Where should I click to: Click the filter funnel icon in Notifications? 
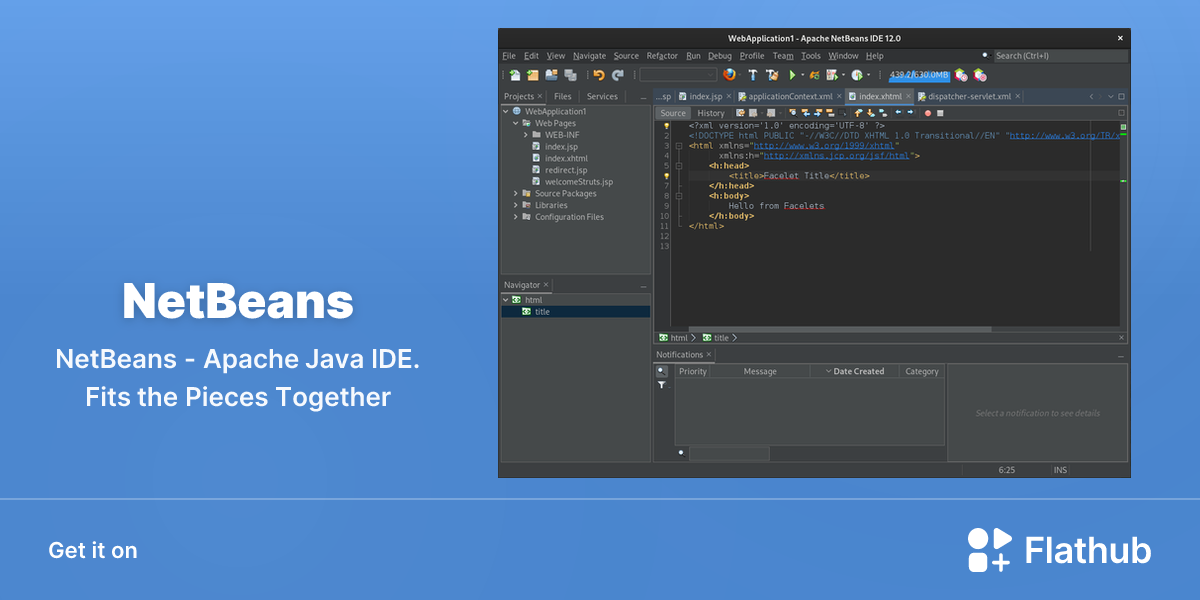(x=661, y=385)
